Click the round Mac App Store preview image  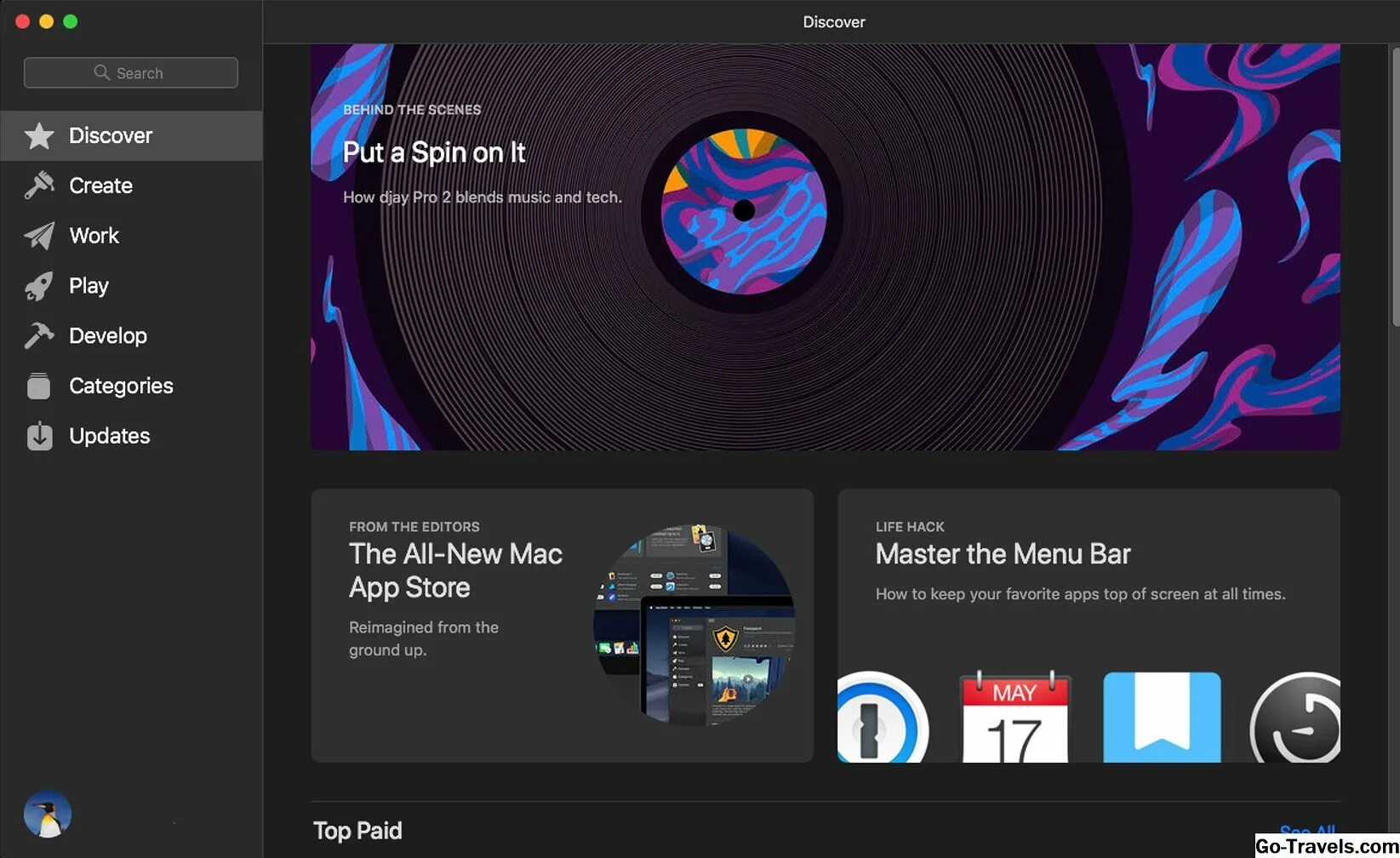[694, 626]
